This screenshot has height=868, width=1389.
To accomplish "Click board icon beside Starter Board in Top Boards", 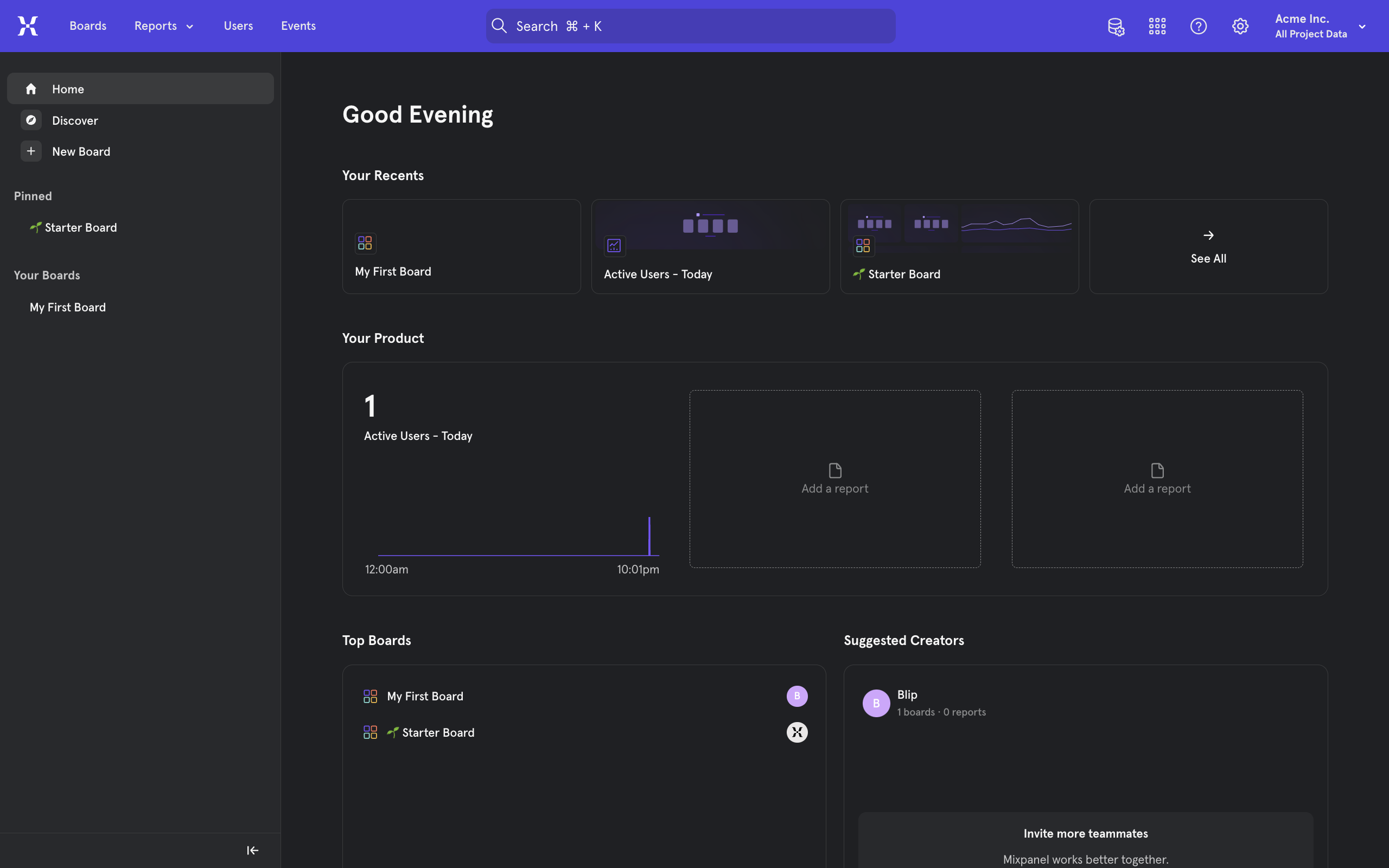I will 370,732.
